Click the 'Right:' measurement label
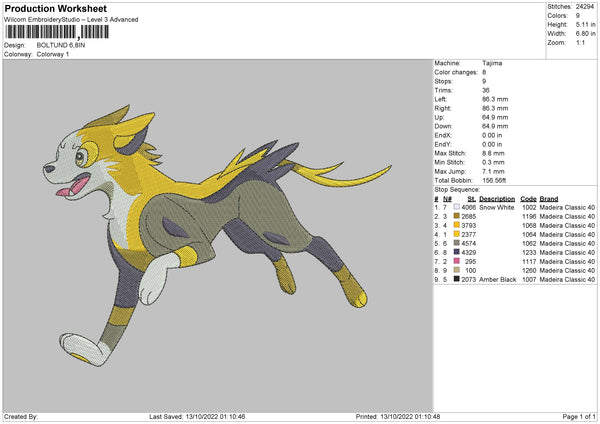The width and height of the screenshot is (600, 424). point(442,108)
